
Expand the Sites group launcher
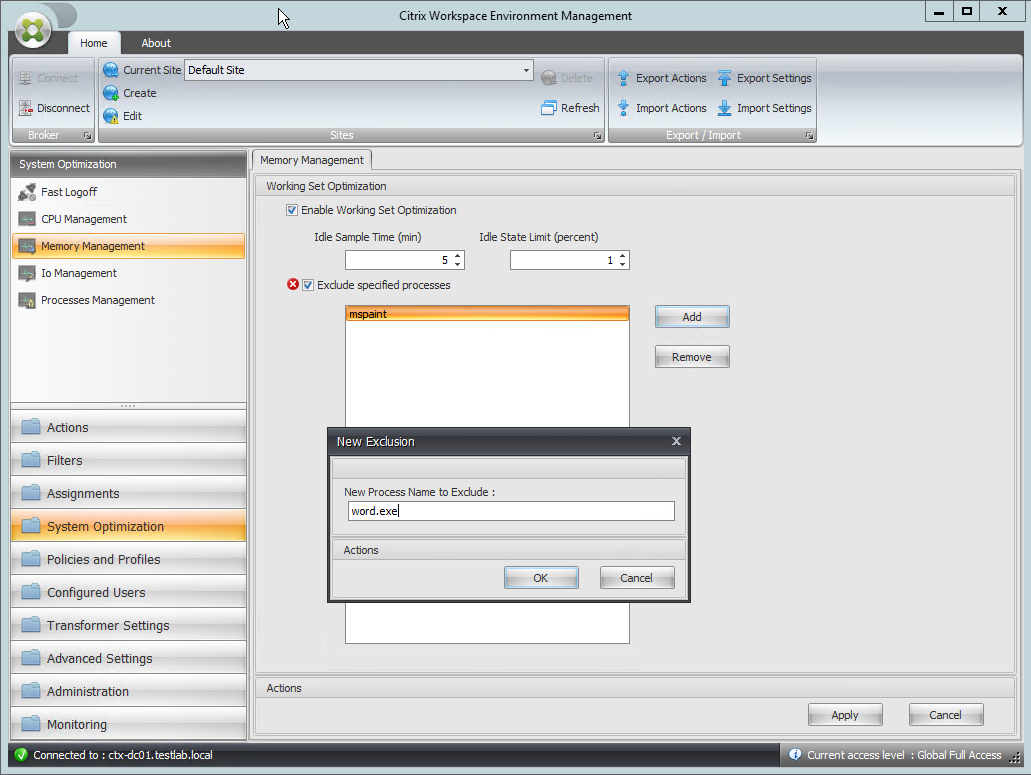click(597, 135)
